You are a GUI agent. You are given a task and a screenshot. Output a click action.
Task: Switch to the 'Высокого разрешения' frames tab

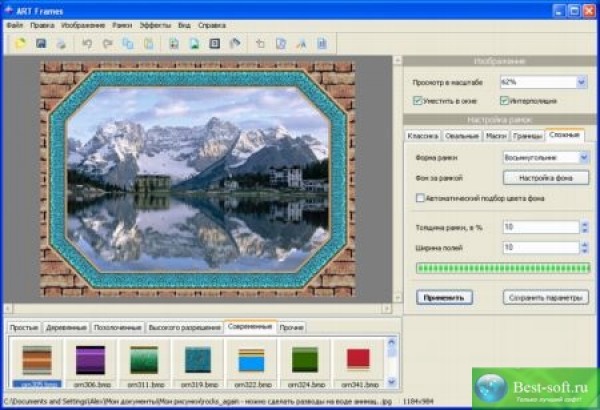click(x=184, y=327)
